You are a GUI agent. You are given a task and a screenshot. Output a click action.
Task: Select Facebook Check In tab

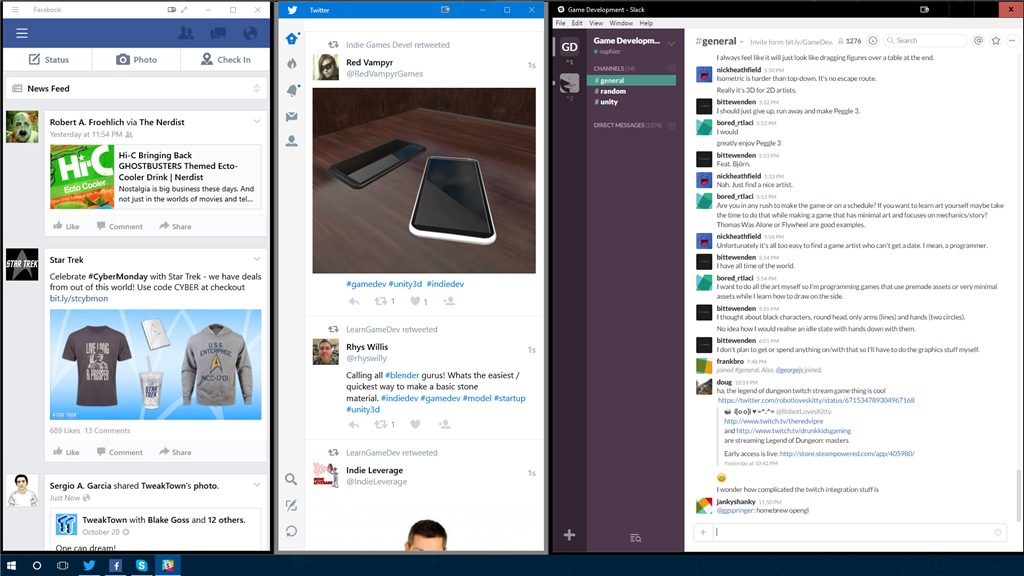pos(225,59)
